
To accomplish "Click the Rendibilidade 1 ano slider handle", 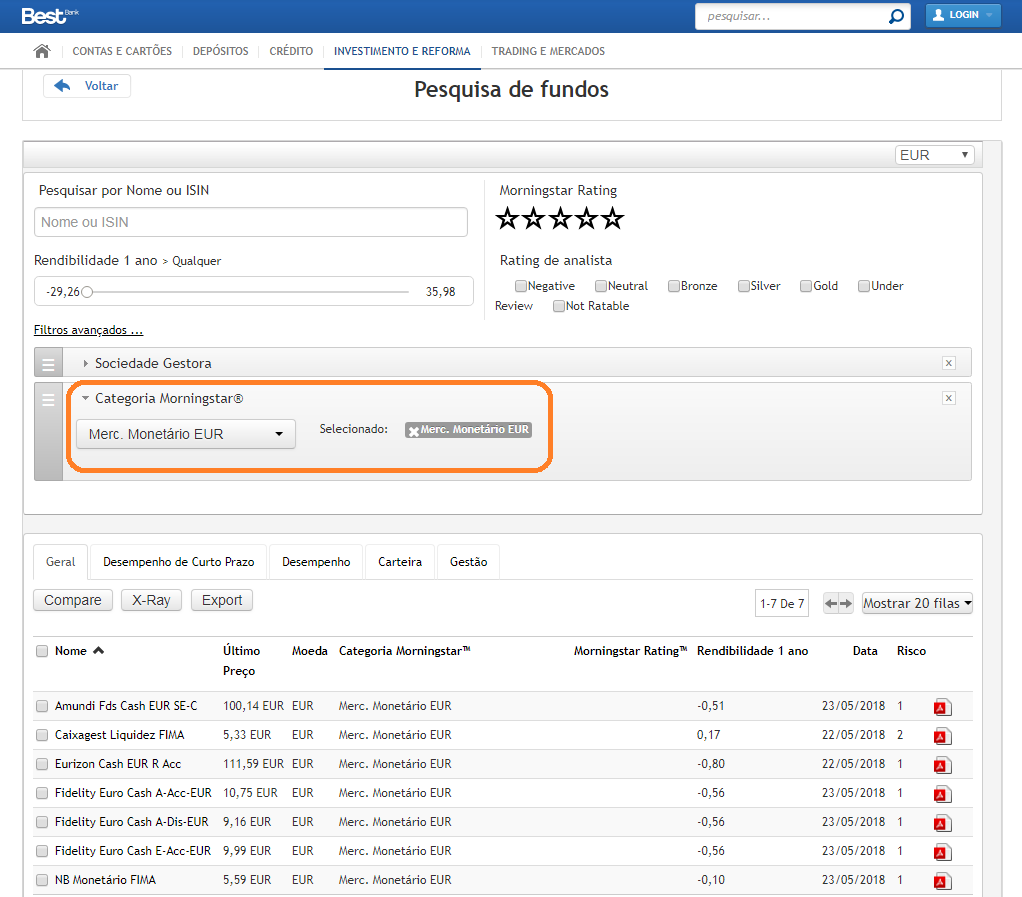I will 87,292.
